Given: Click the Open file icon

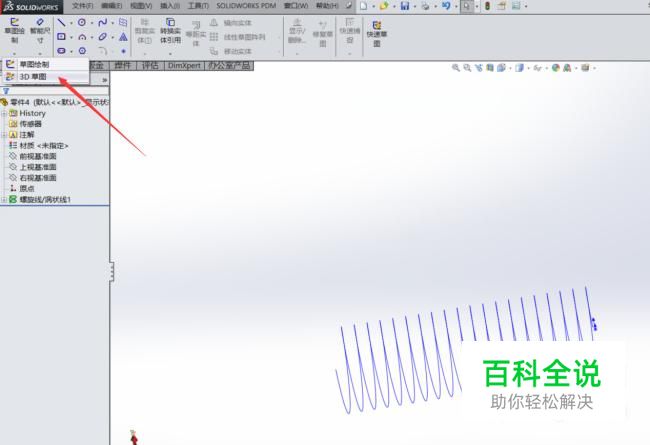Looking at the screenshot, I should click(x=384, y=6).
